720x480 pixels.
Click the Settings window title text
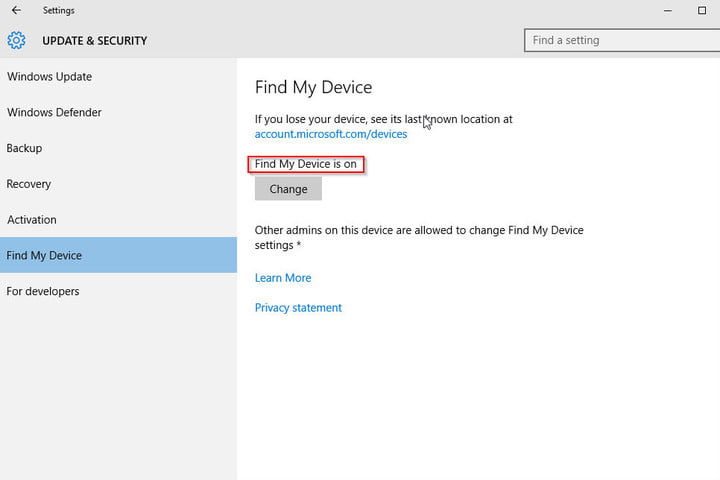pyautogui.click(x=59, y=10)
